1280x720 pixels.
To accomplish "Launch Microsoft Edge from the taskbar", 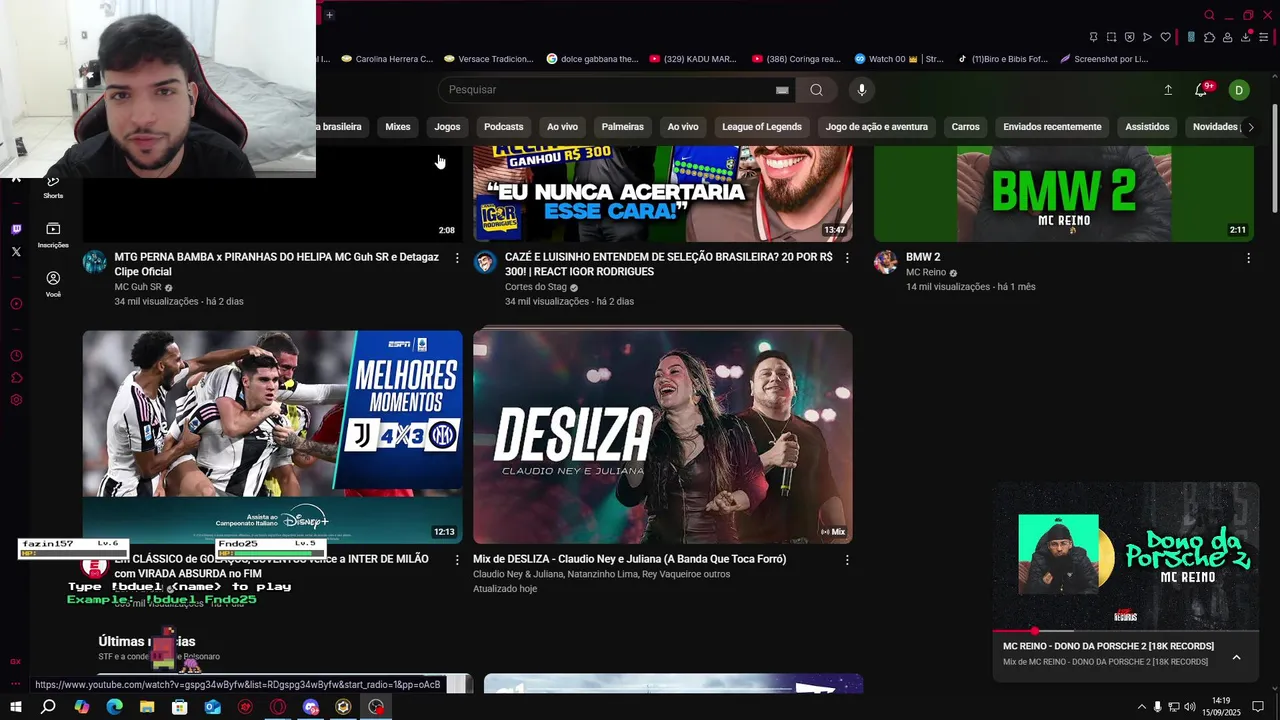I will tap(114, 707).
